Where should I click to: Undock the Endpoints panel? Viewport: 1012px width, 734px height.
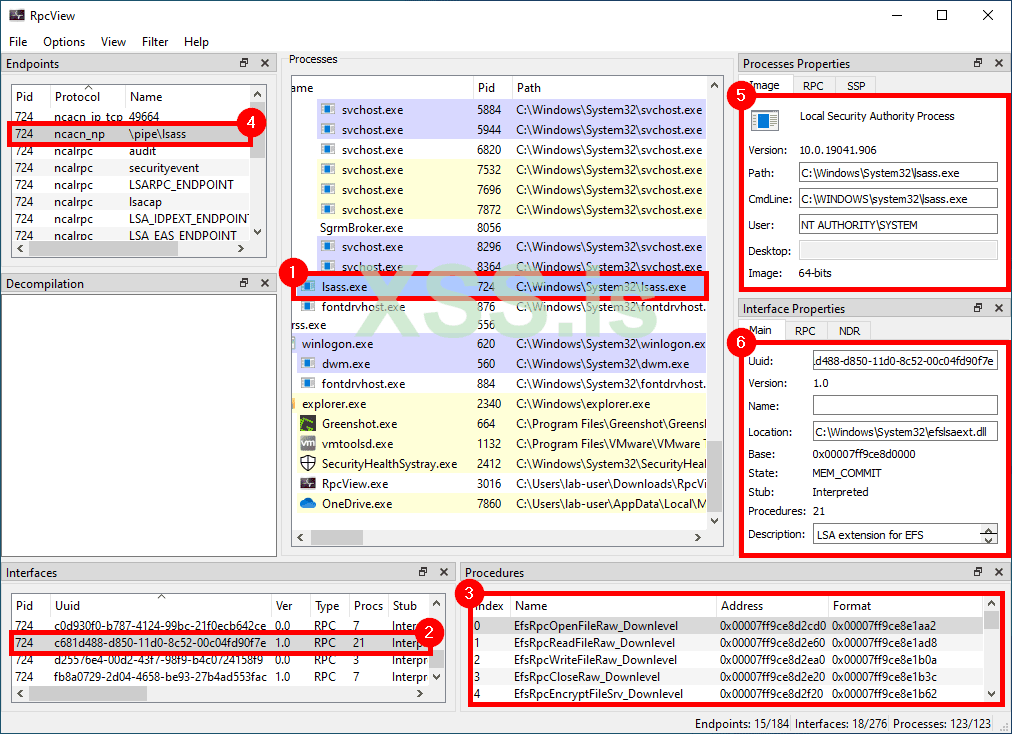[244, 63]
